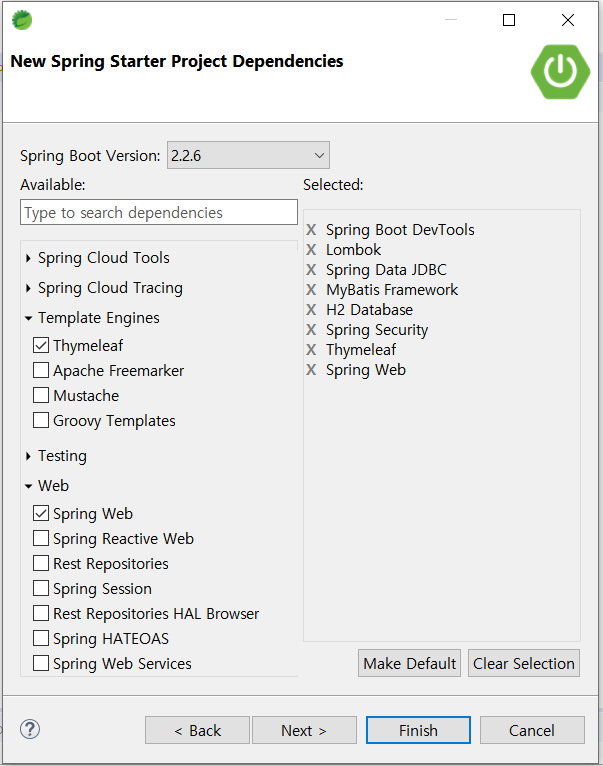This screenshot has width=603, height=766.
Task: Click the 'Lombok' entry text
Action: [353, 250]
